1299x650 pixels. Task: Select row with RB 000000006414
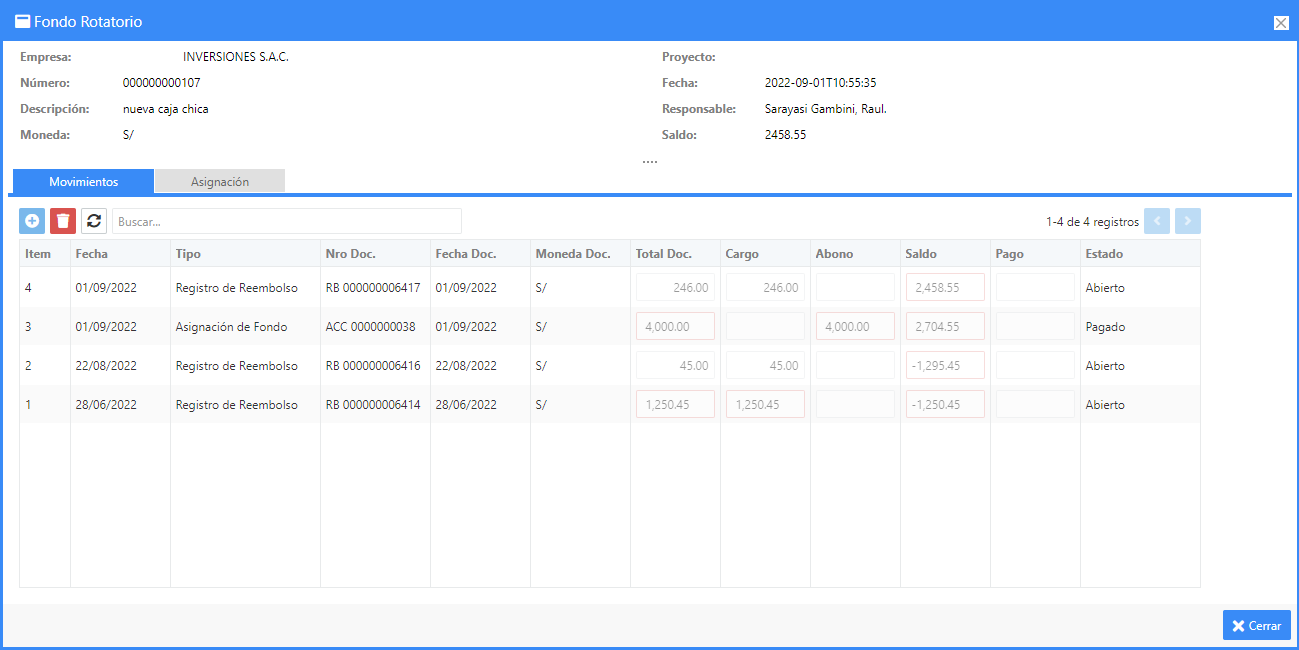click(610, 404)
